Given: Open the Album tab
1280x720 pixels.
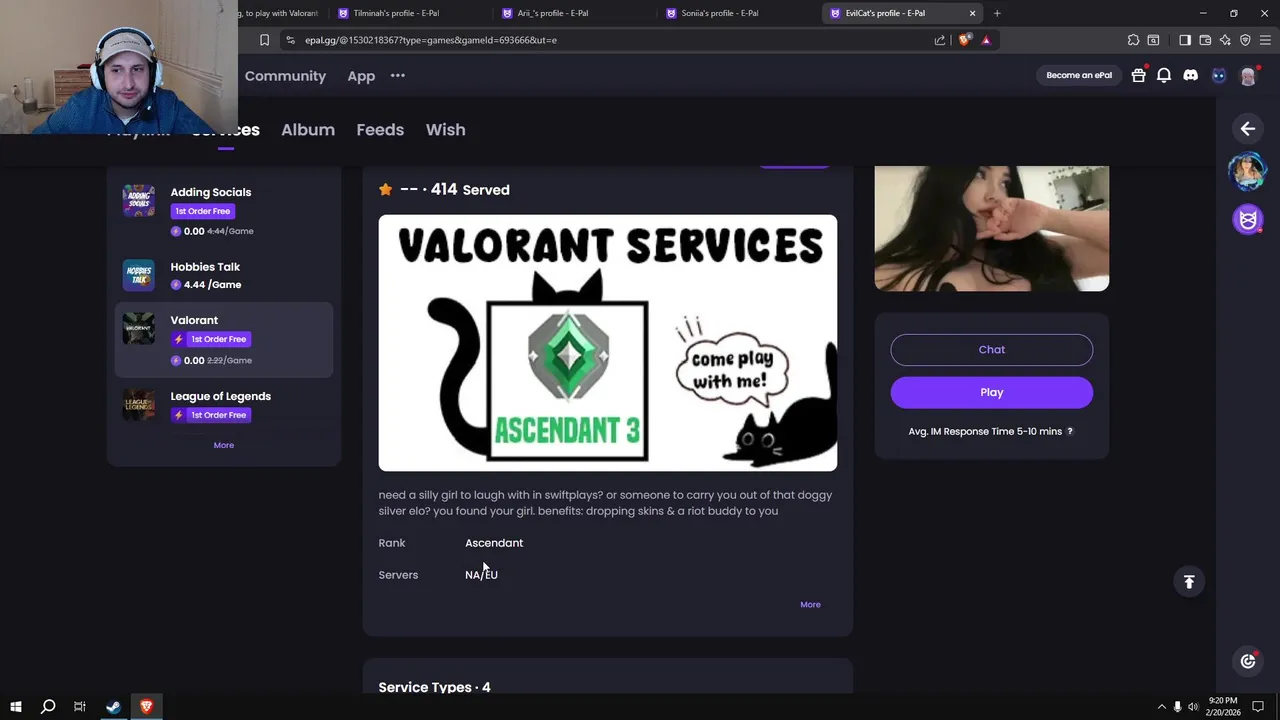Looking at the screenshot, I should click(308, 130).
